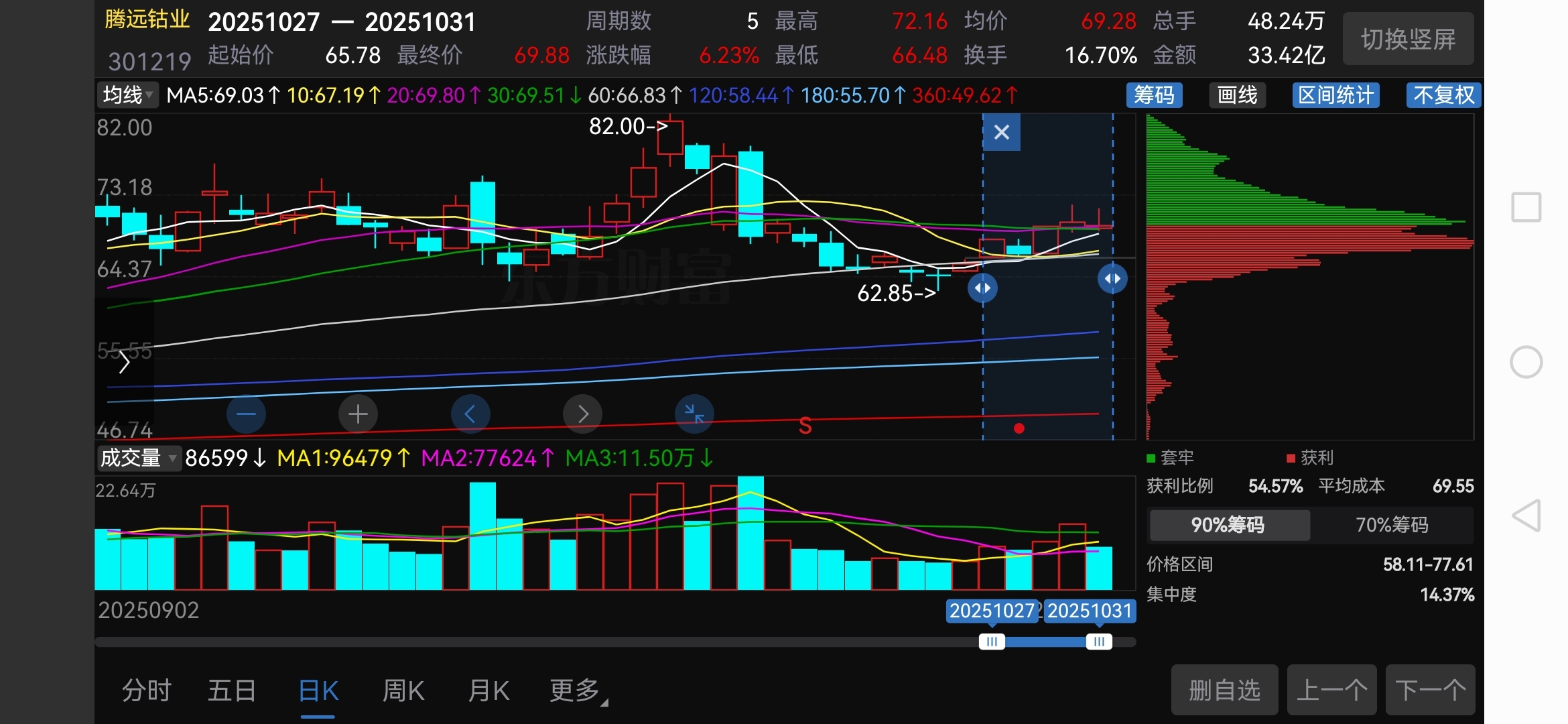
Task: Click the shrink-arrows collapse icon
Action: tap(694, 414)
